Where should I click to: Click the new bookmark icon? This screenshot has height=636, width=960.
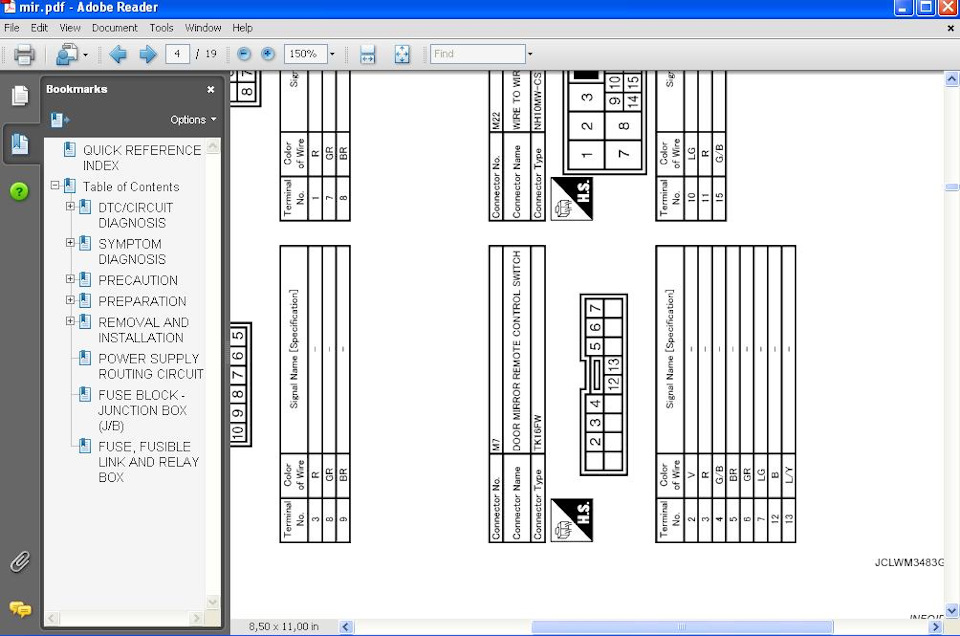pyautogui.click(x=59, y=120)
